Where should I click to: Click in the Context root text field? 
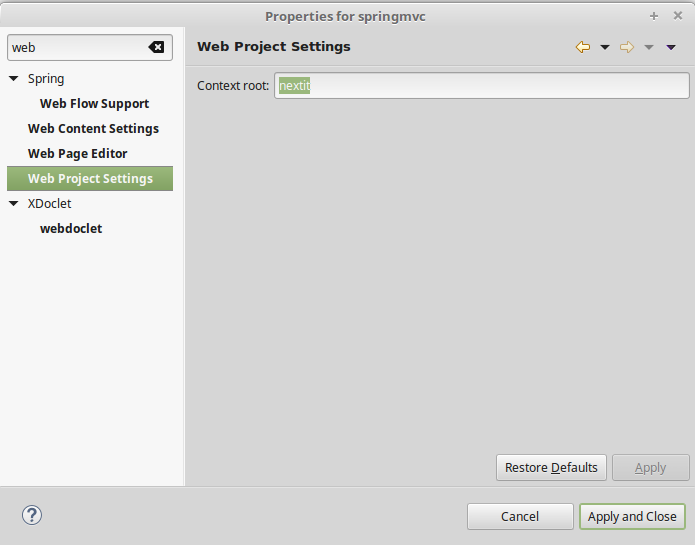coord(482,86)
